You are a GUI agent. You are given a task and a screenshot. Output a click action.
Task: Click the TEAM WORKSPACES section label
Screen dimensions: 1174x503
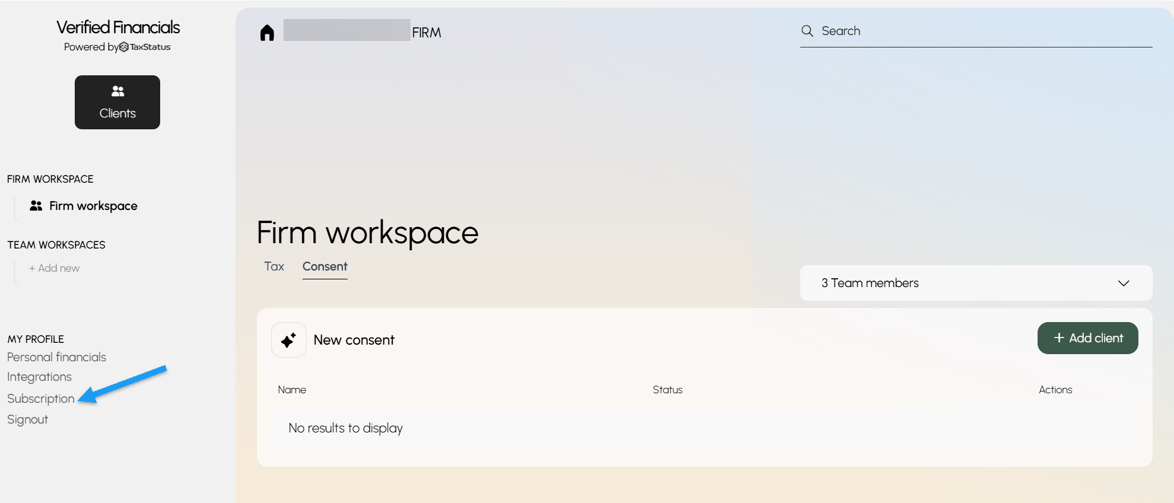click(56, 245)
